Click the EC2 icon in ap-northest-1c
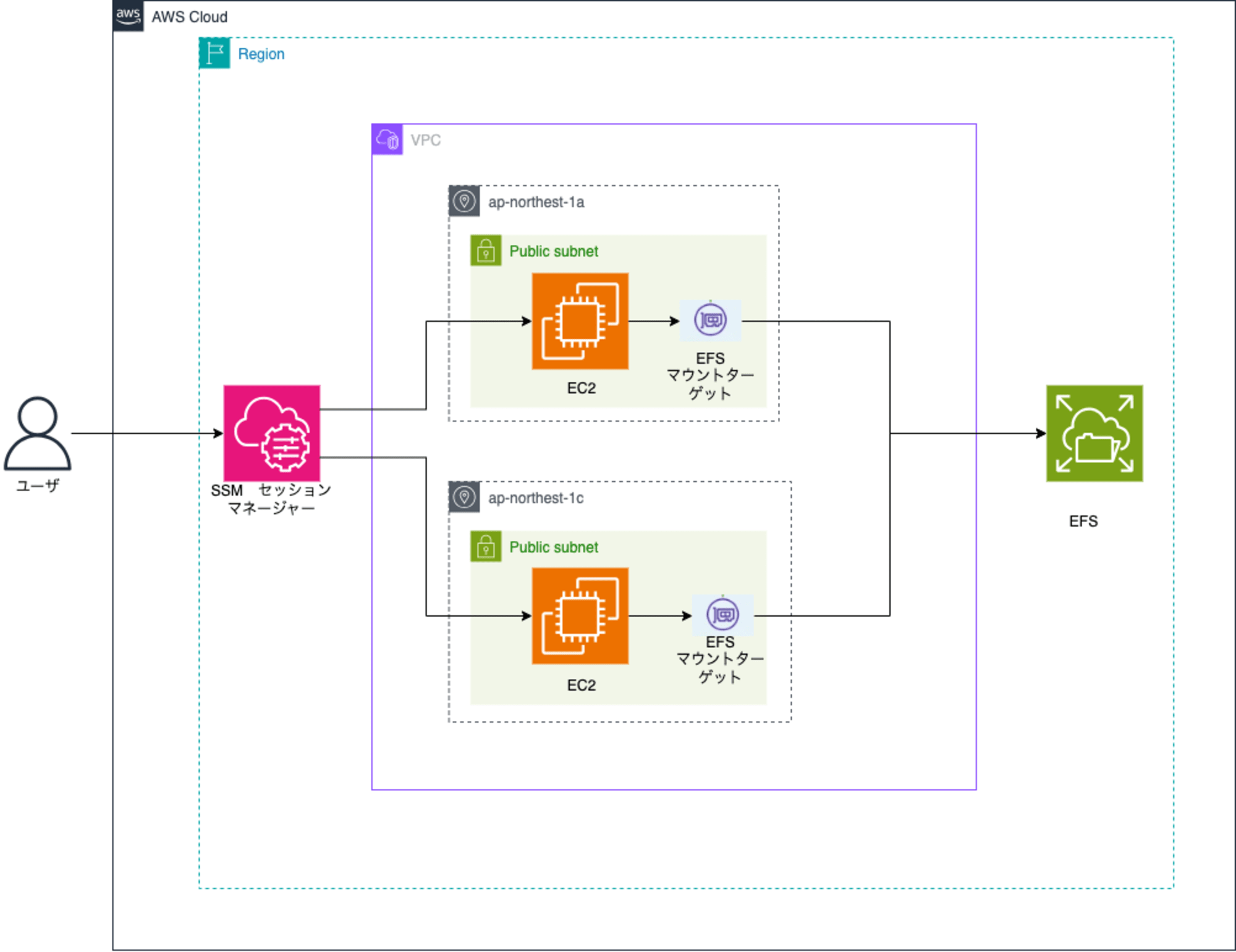This screenshot has height=952, width=1236. (x=580, y=616)
